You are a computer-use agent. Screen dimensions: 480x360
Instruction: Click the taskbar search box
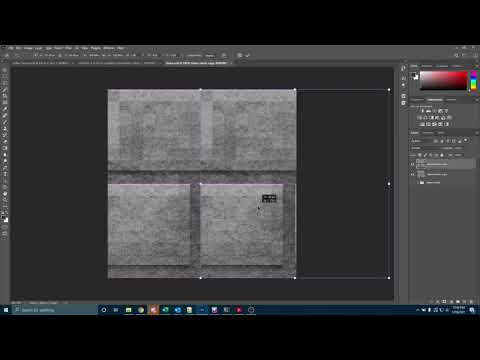55,310
